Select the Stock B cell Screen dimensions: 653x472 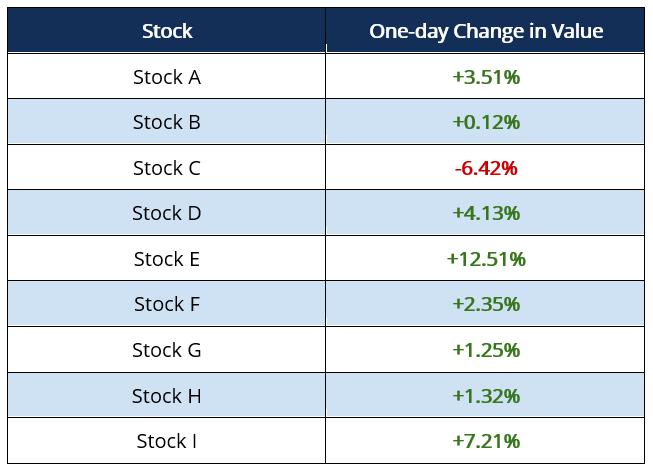pos(167,122)
